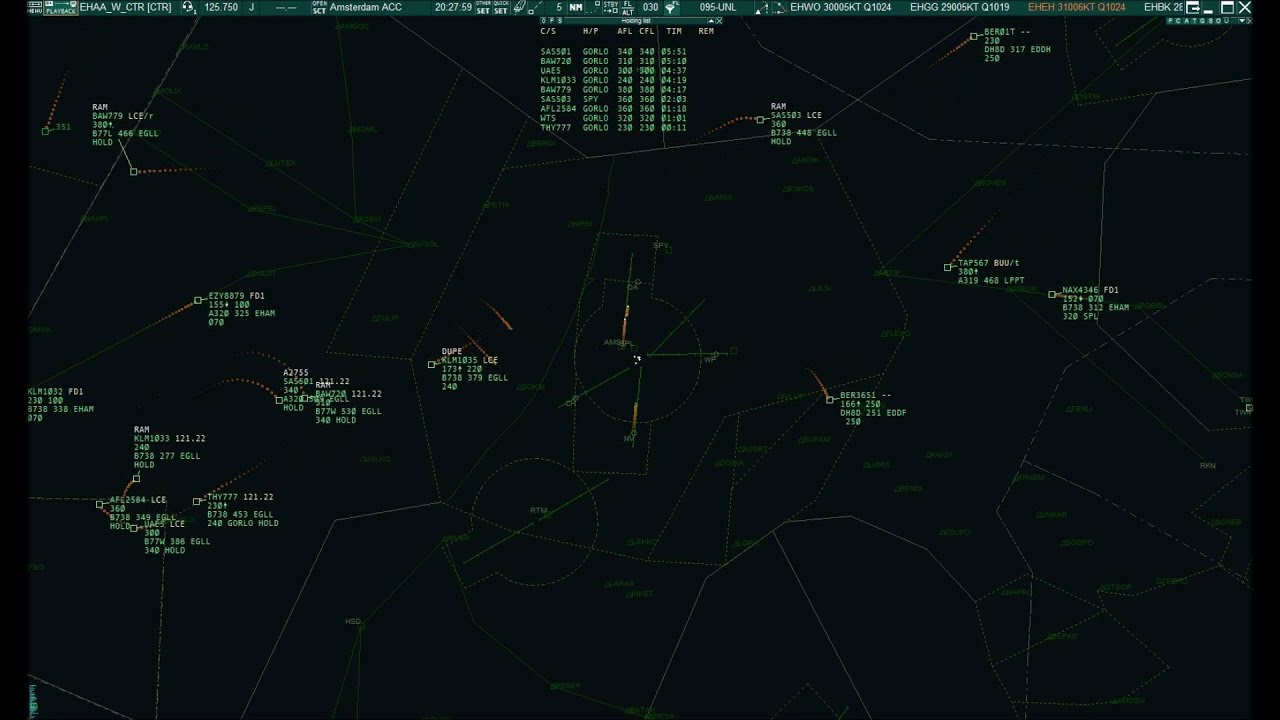Click the KLM1032 aircraft tag

(61, 405)
